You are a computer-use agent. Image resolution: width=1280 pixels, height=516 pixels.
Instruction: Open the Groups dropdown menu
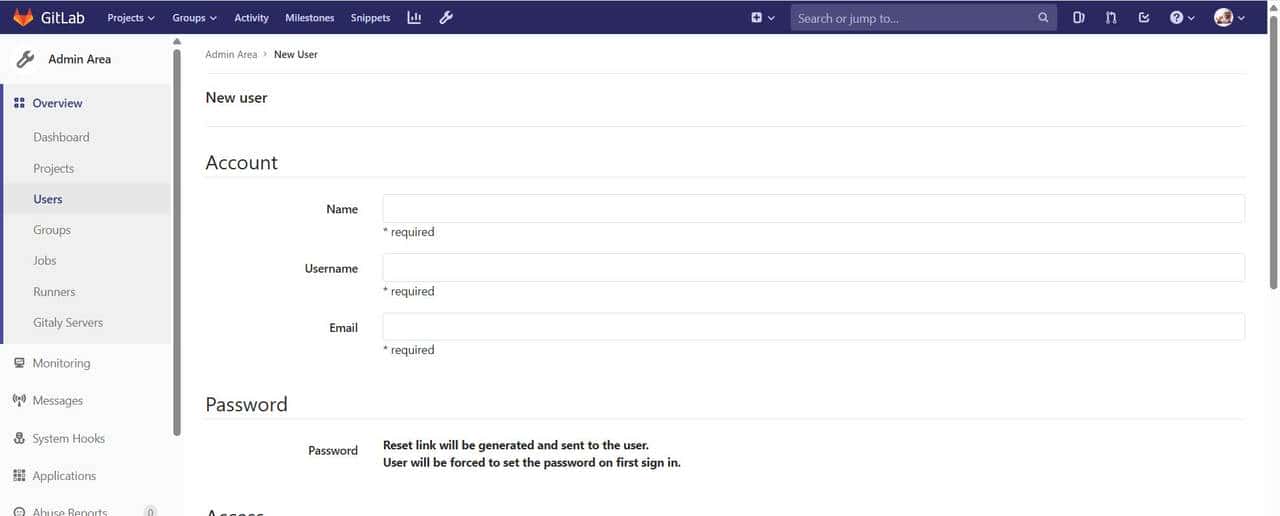pos(194,18)
